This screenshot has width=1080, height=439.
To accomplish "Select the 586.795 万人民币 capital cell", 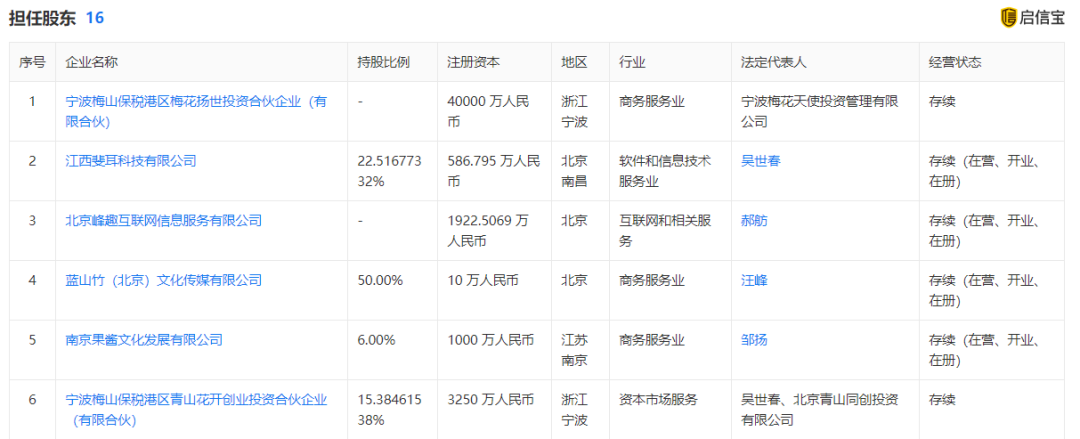I will (x=494, y=172).
